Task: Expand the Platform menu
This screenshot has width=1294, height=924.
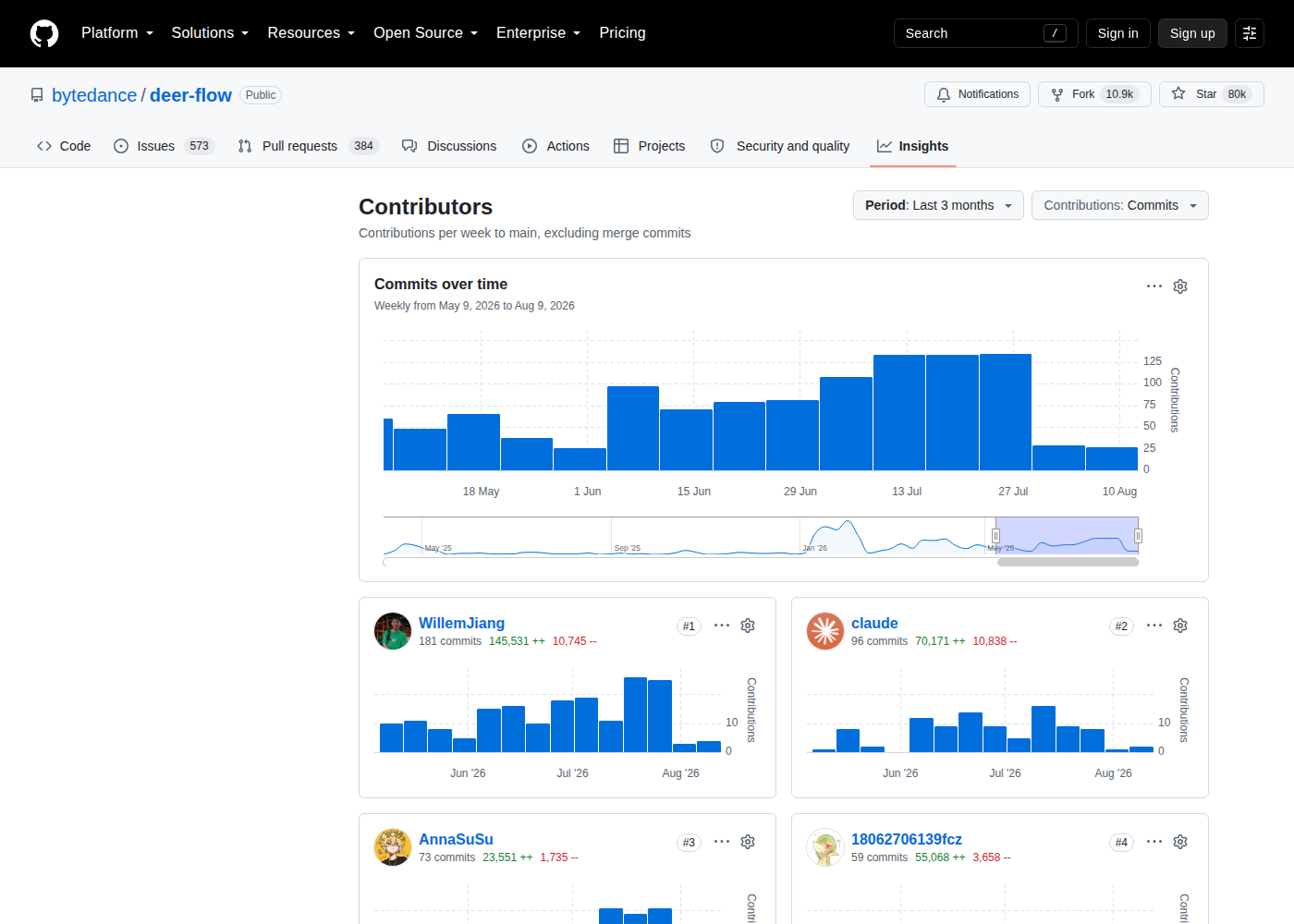Action: (x=117, y=33)
